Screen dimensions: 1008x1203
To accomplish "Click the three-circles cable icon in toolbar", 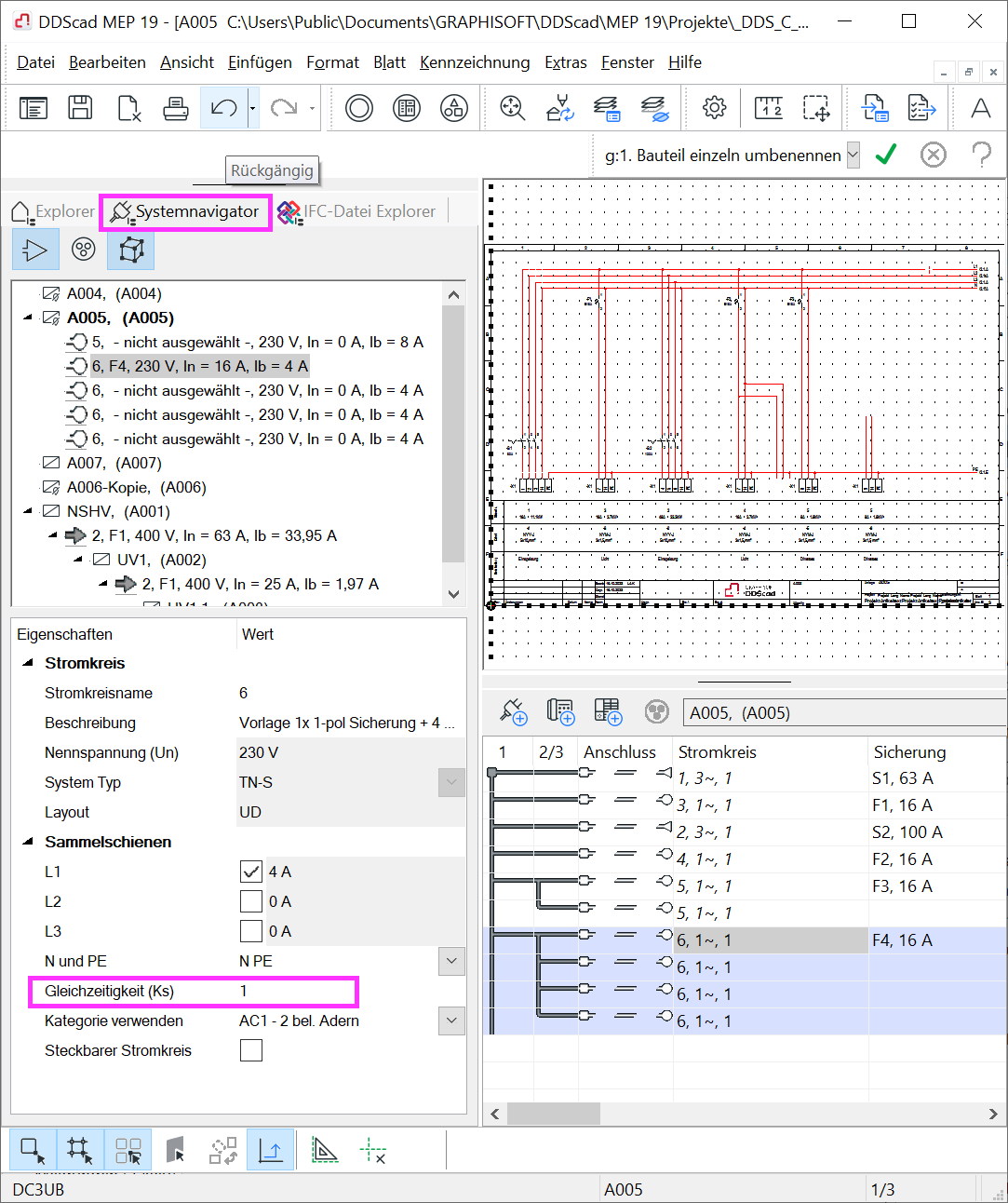I will point(453,108).
